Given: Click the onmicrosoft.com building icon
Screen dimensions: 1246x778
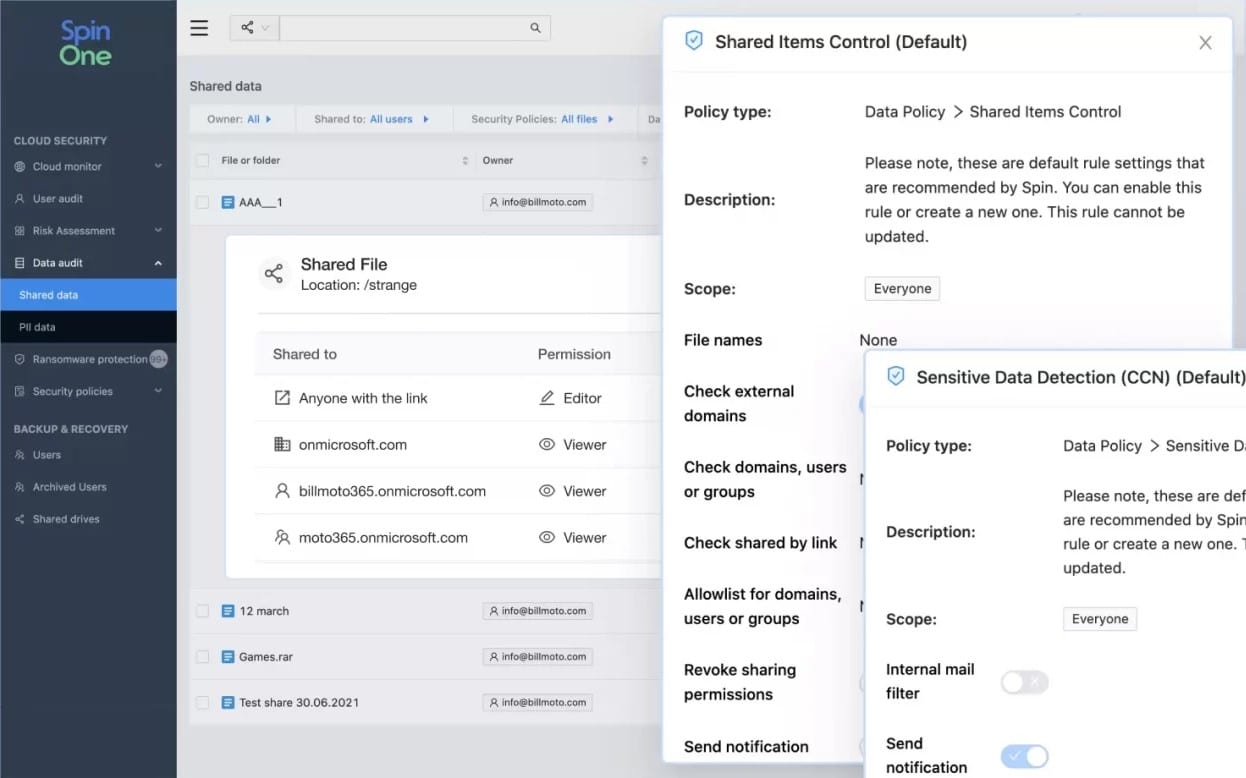Looking at the screenshot, I should coord(282,445).
